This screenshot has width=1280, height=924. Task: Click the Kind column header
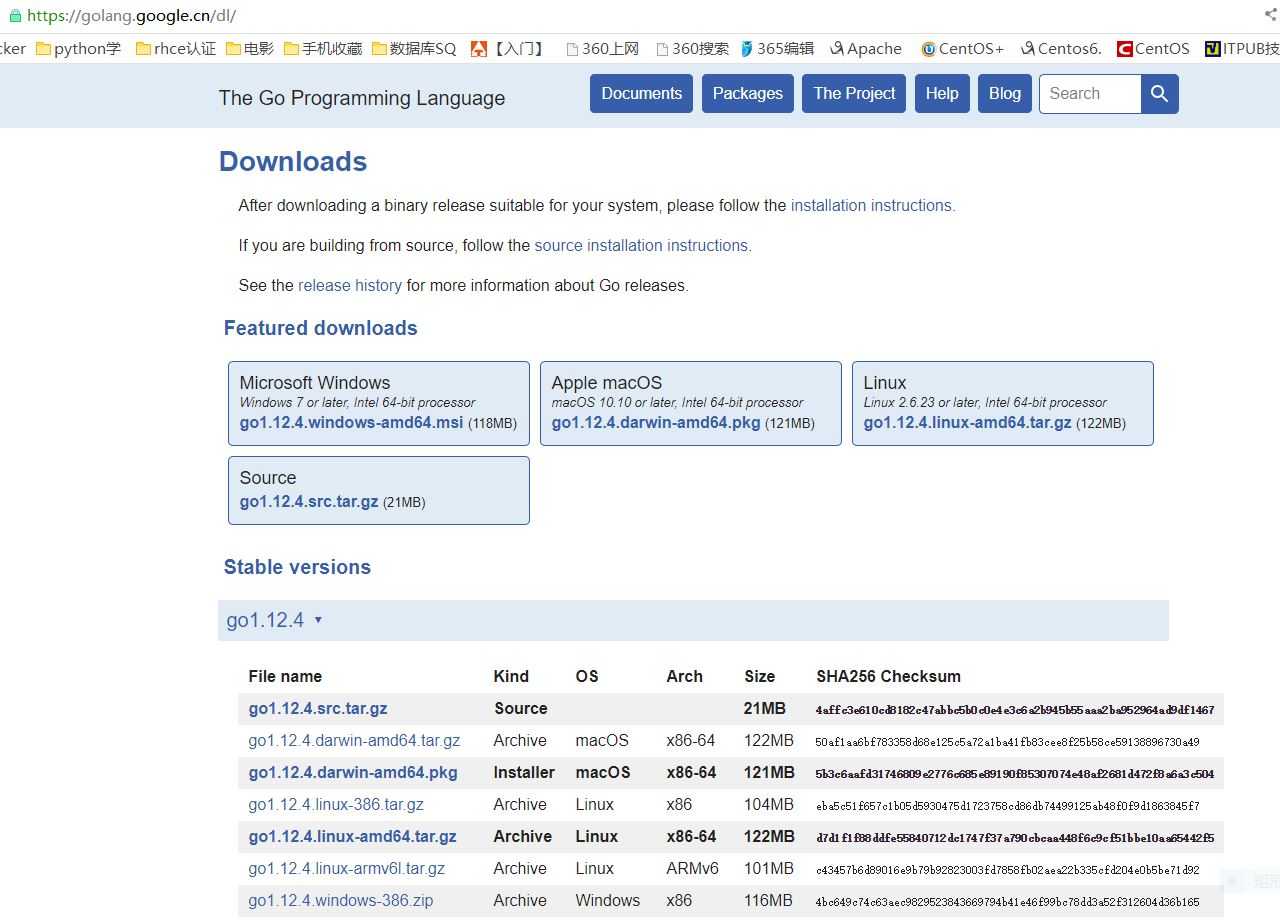[x=511, y=676]
